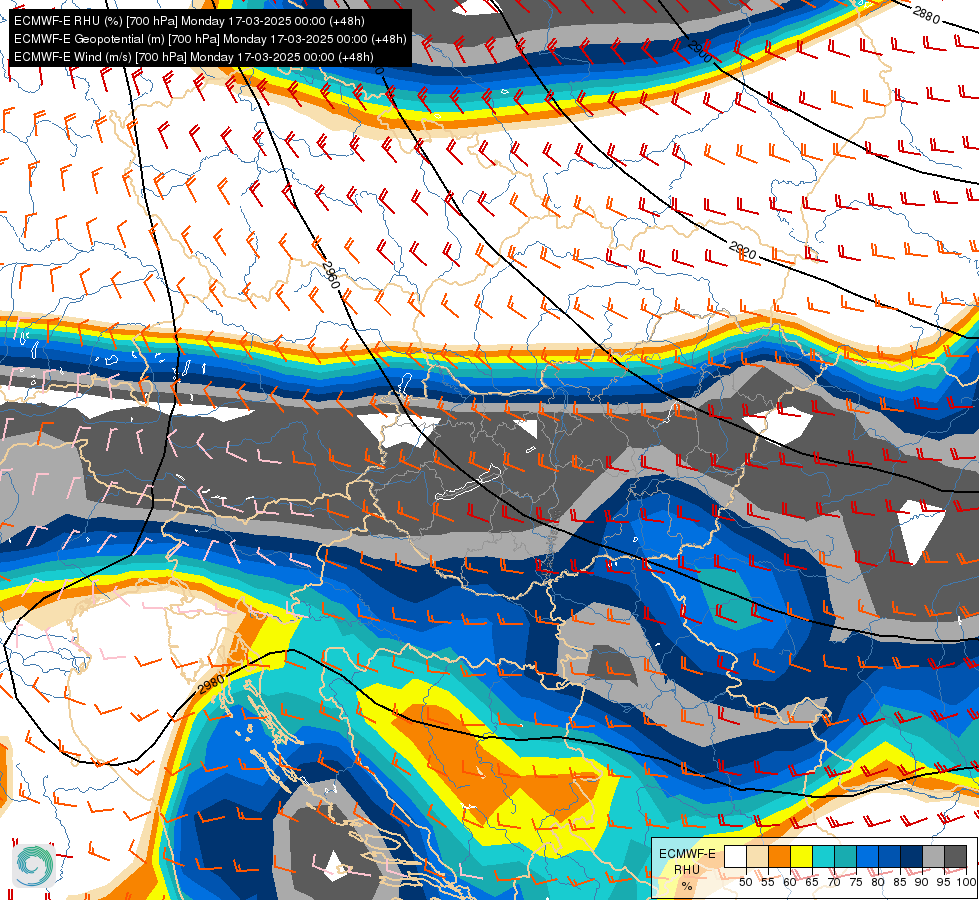Click the '2920' geopotential contour label

point(742,250)
